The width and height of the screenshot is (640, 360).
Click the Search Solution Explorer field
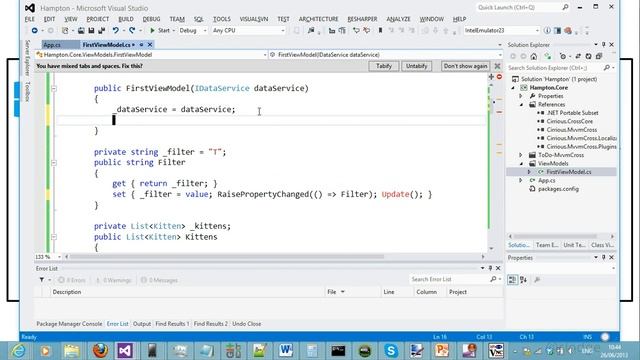coord(555,68)
